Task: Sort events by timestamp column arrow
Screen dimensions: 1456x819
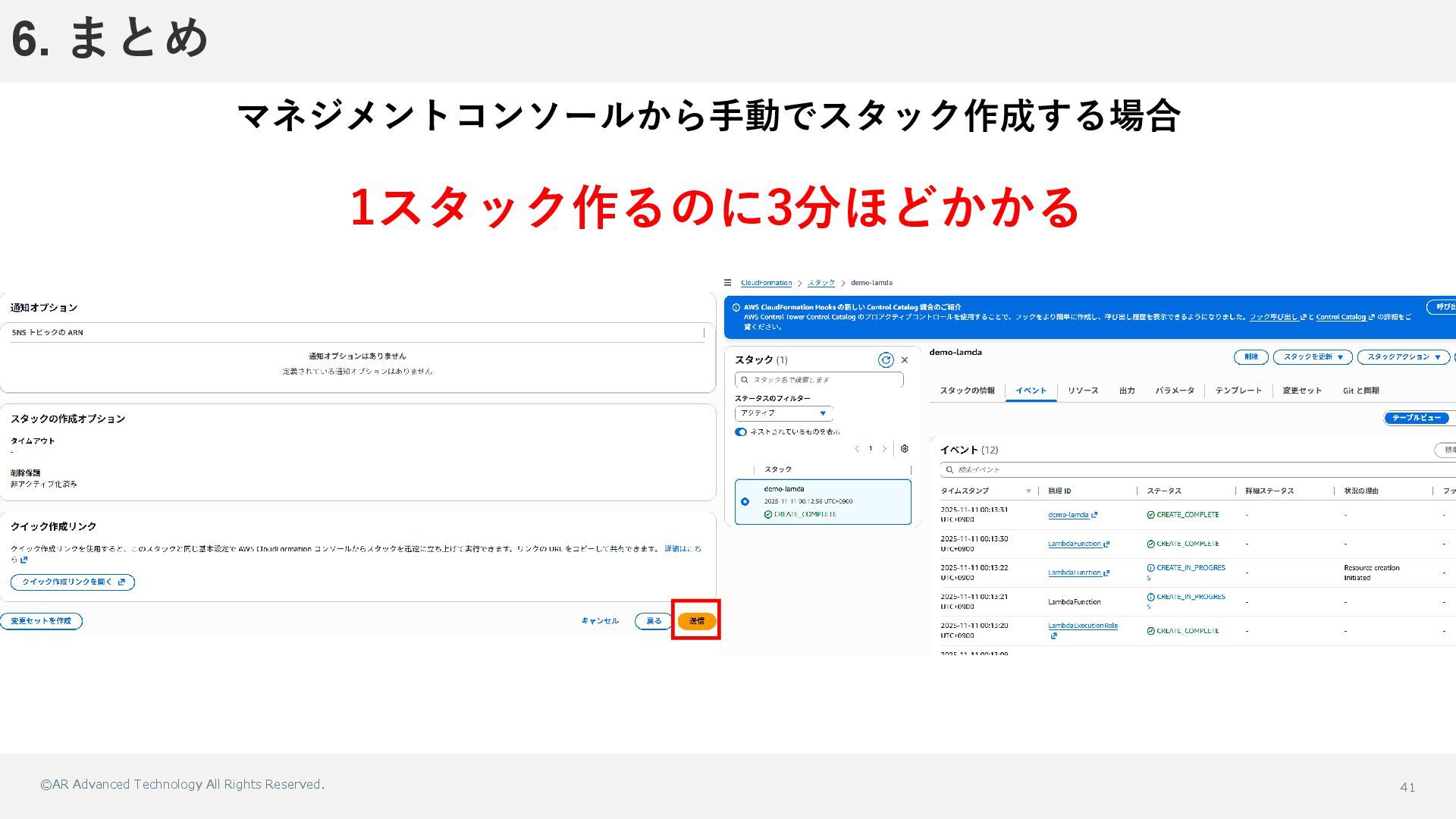Action: click(x=1028, y=491)
